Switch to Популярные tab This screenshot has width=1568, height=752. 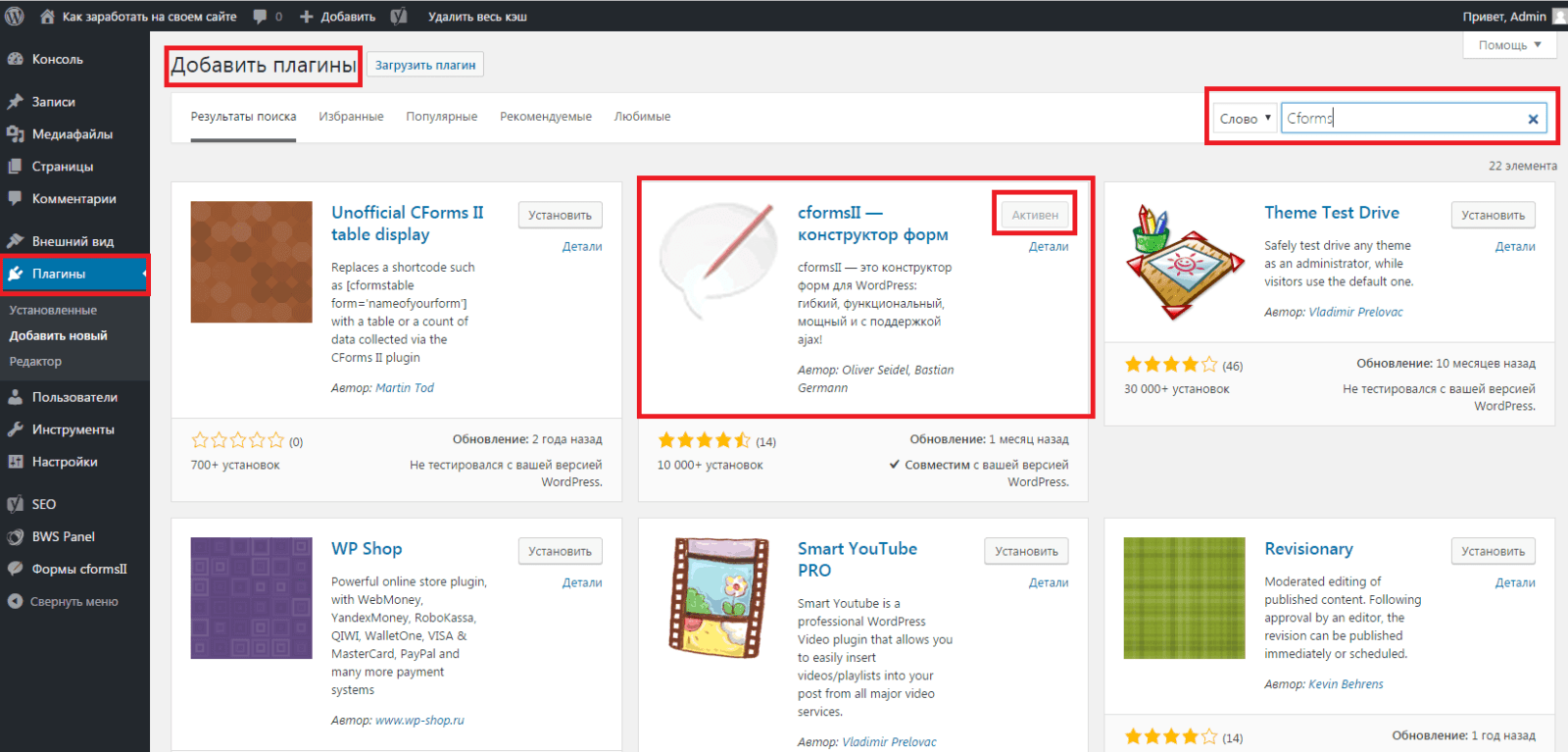click(442, 117)
